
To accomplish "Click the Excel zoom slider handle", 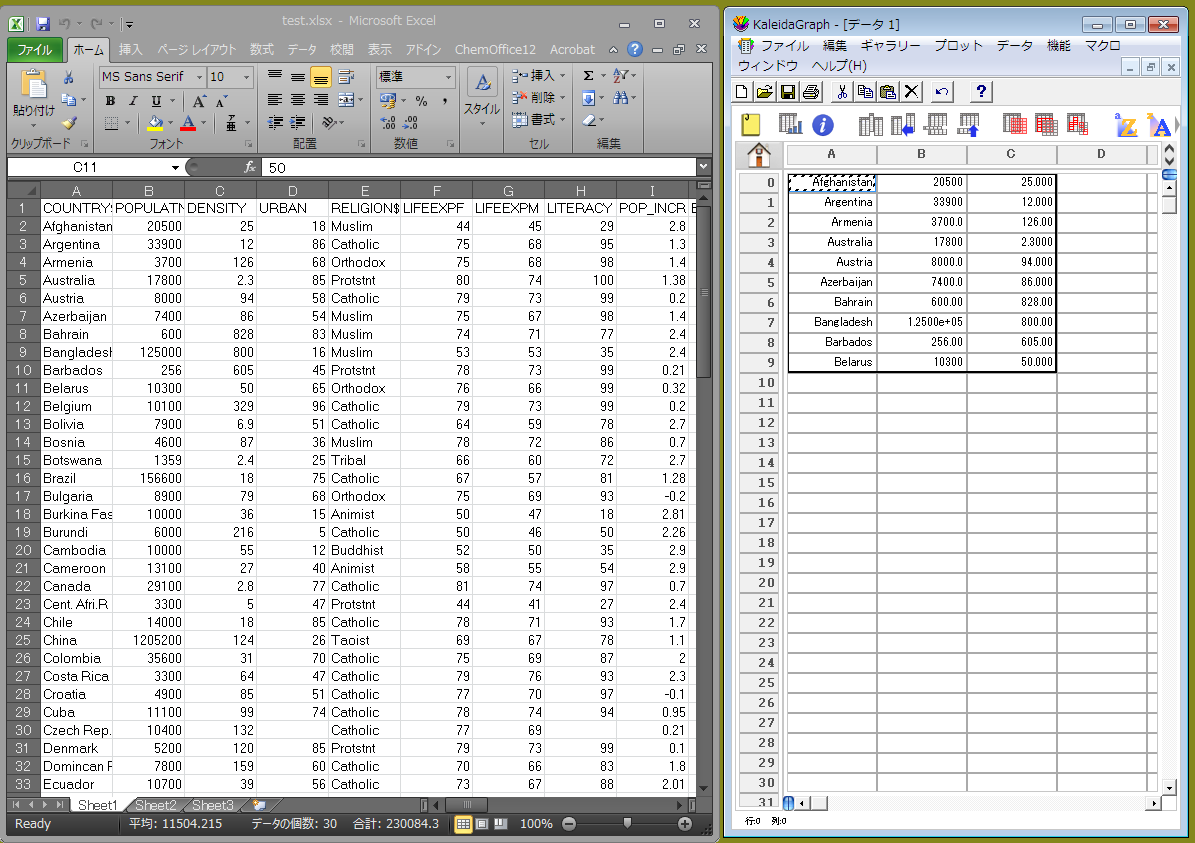I will pos(626,823).
